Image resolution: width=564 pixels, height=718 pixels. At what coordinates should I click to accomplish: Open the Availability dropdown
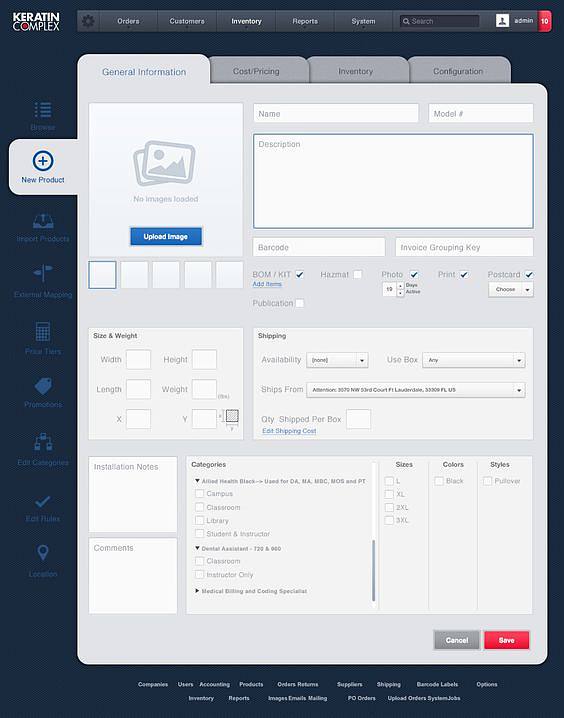(337, 360)
